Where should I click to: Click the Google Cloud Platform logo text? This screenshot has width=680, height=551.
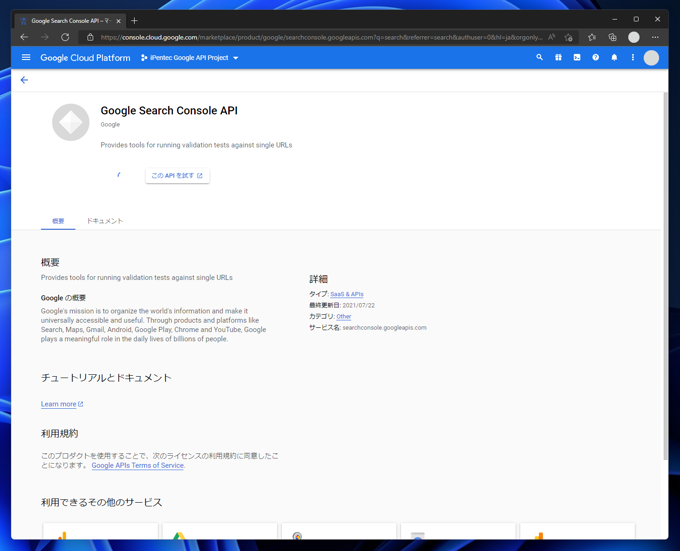85,58
